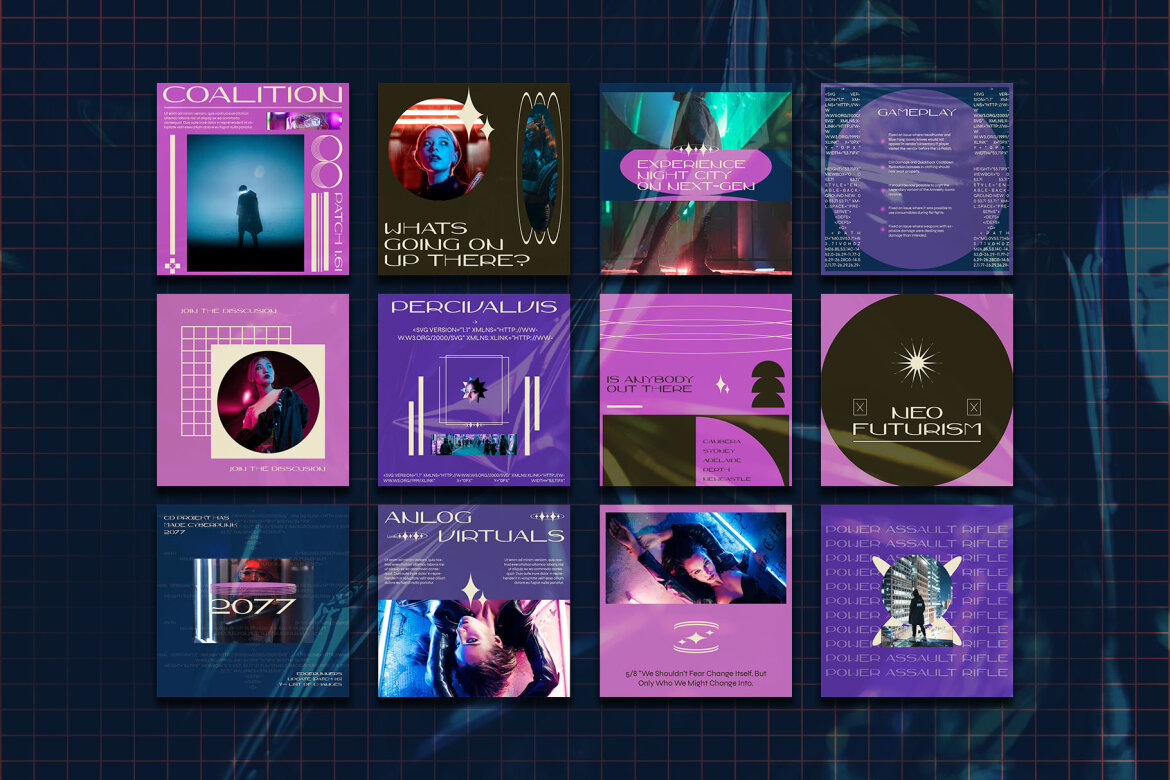Image resolution: width=1170 pixels, height=780 pixels.
Task: Click the crown icon above EXPERIENCE NIGHT CITY
Action: [x=694, y=146]
